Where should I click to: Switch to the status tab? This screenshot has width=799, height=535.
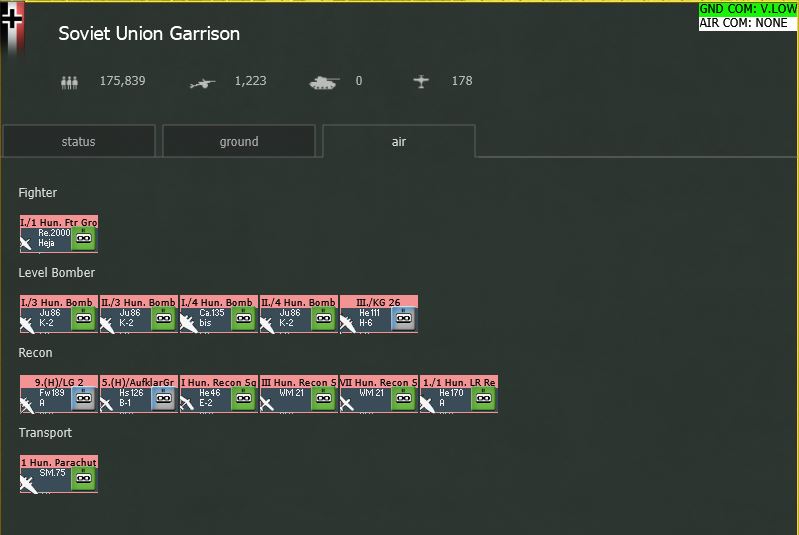click(x=78, y=141)
